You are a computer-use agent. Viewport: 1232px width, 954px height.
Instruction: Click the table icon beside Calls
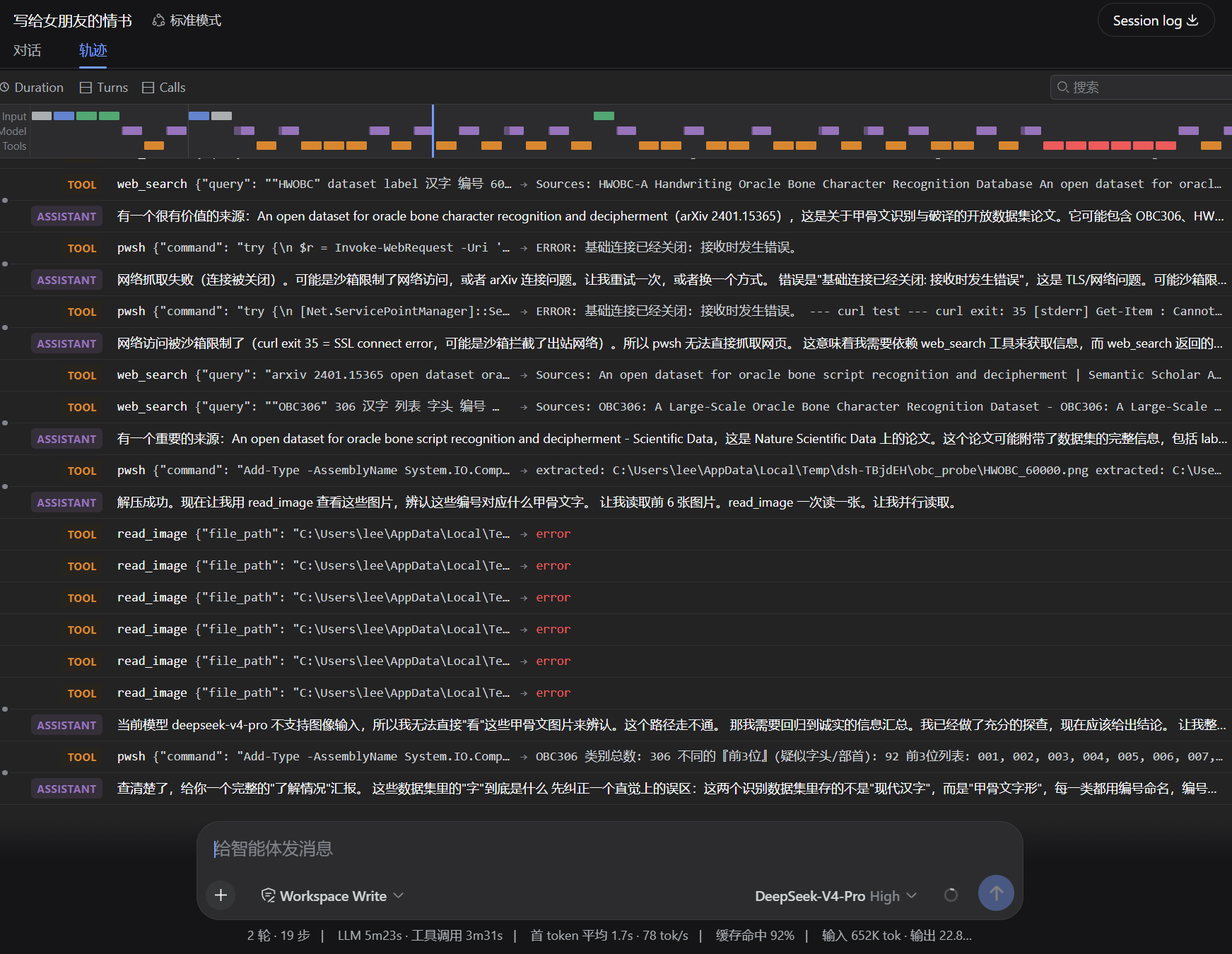148,88
